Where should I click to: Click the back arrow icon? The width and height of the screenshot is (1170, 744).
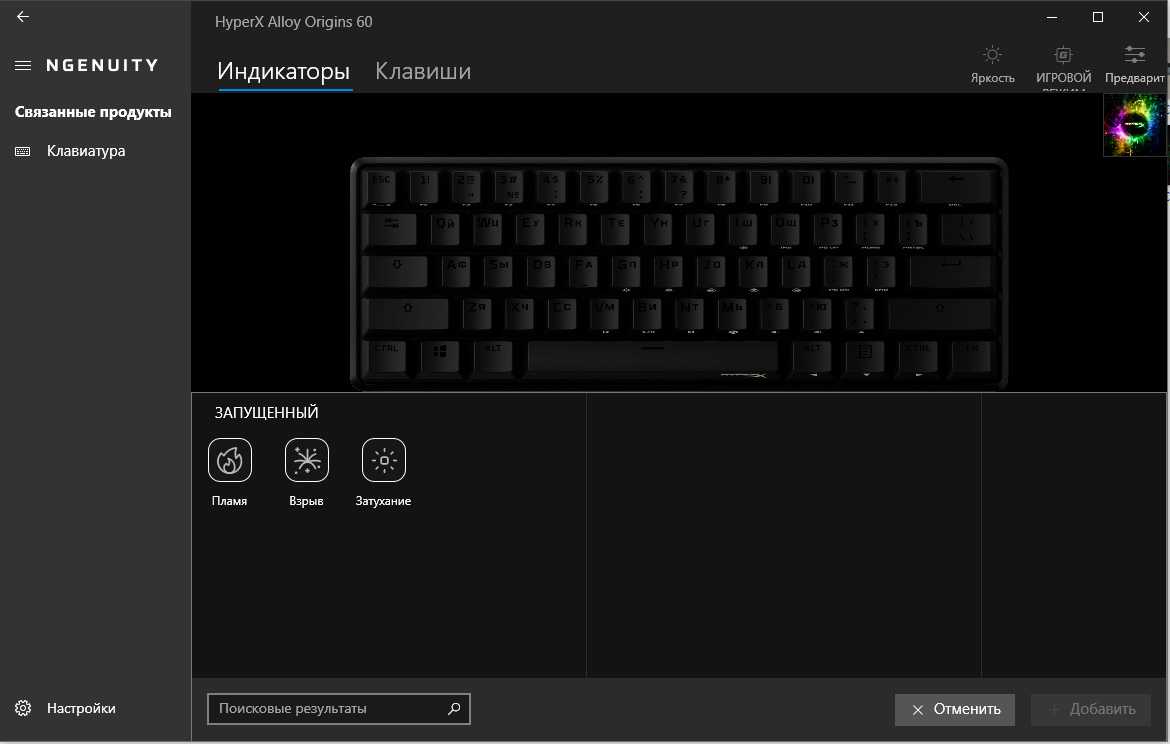(x=23, y=16)
